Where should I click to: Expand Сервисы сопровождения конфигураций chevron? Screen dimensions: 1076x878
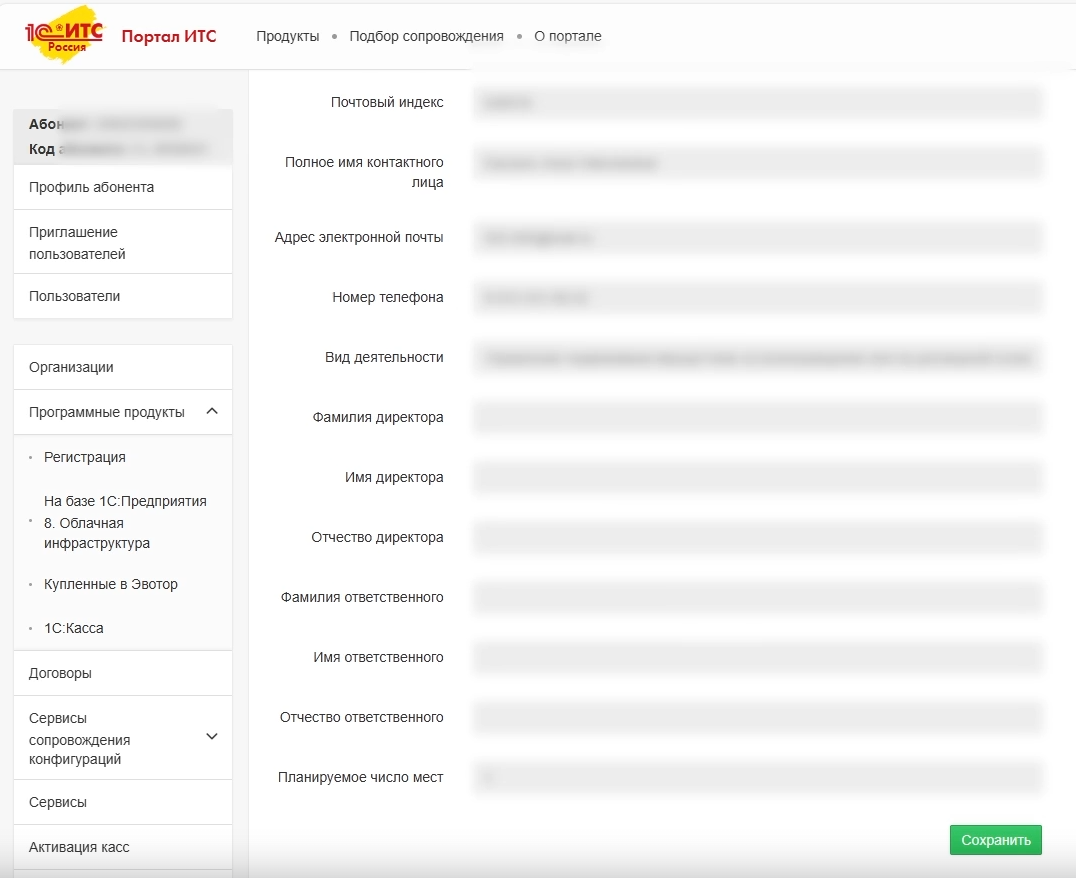tap(212, 737)
